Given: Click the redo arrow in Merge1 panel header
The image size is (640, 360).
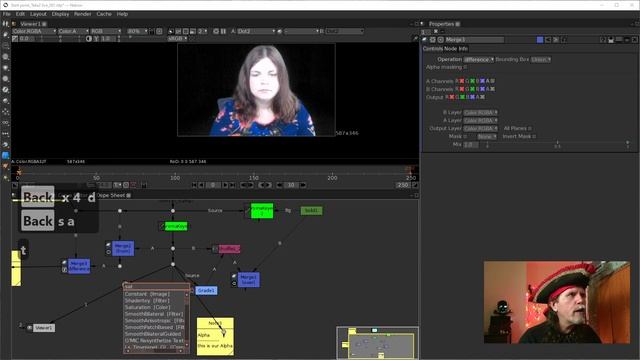Looking at the screenshot, I should (x=556, y=40).
